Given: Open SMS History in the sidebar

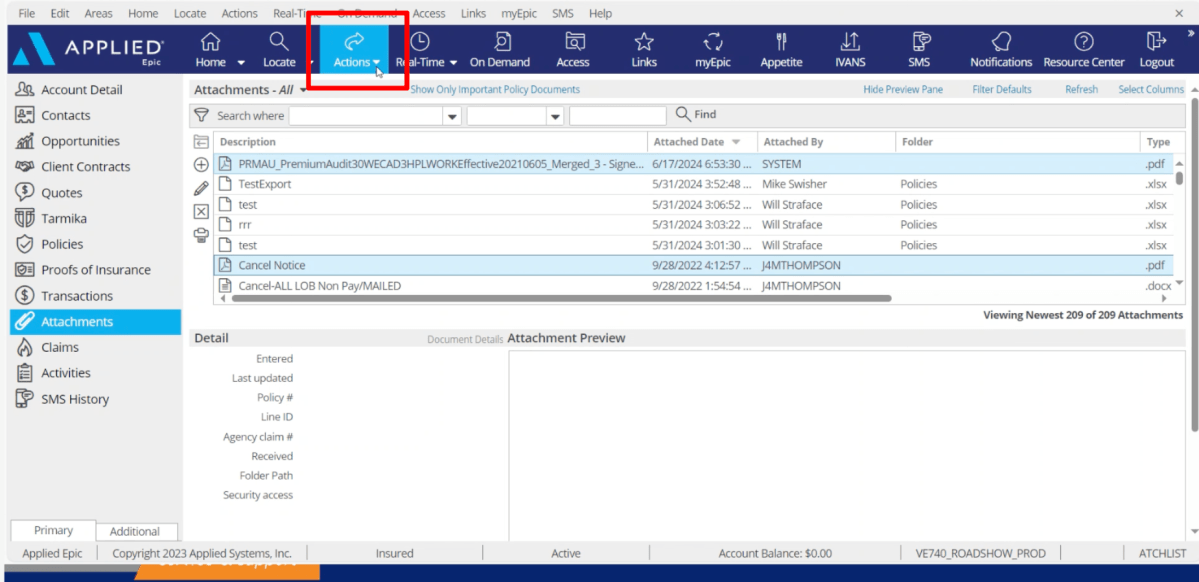Looking at the screenshot, I should (75, 399).
